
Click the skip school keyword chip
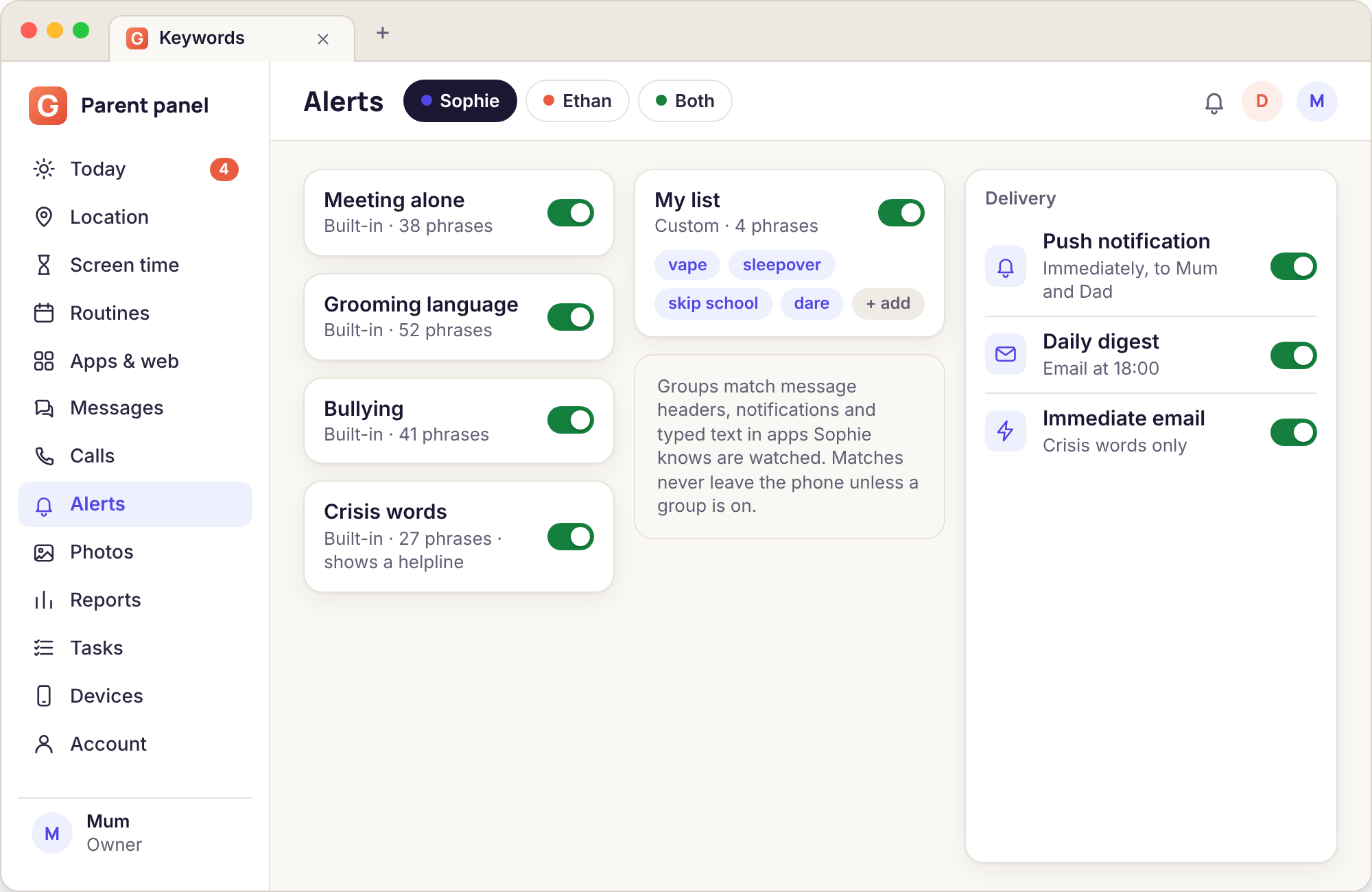713,303
